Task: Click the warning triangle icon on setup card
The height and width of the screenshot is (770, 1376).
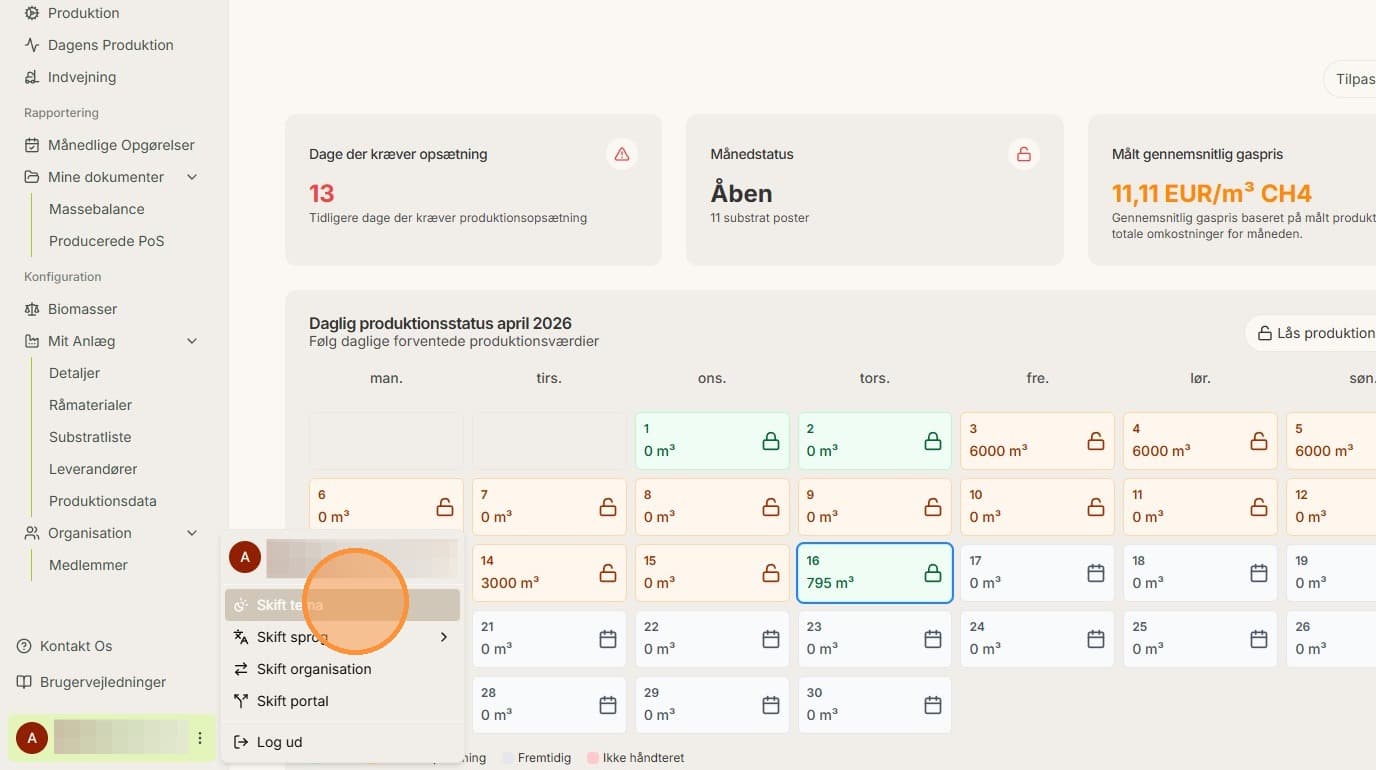Action: click(622, 154)
